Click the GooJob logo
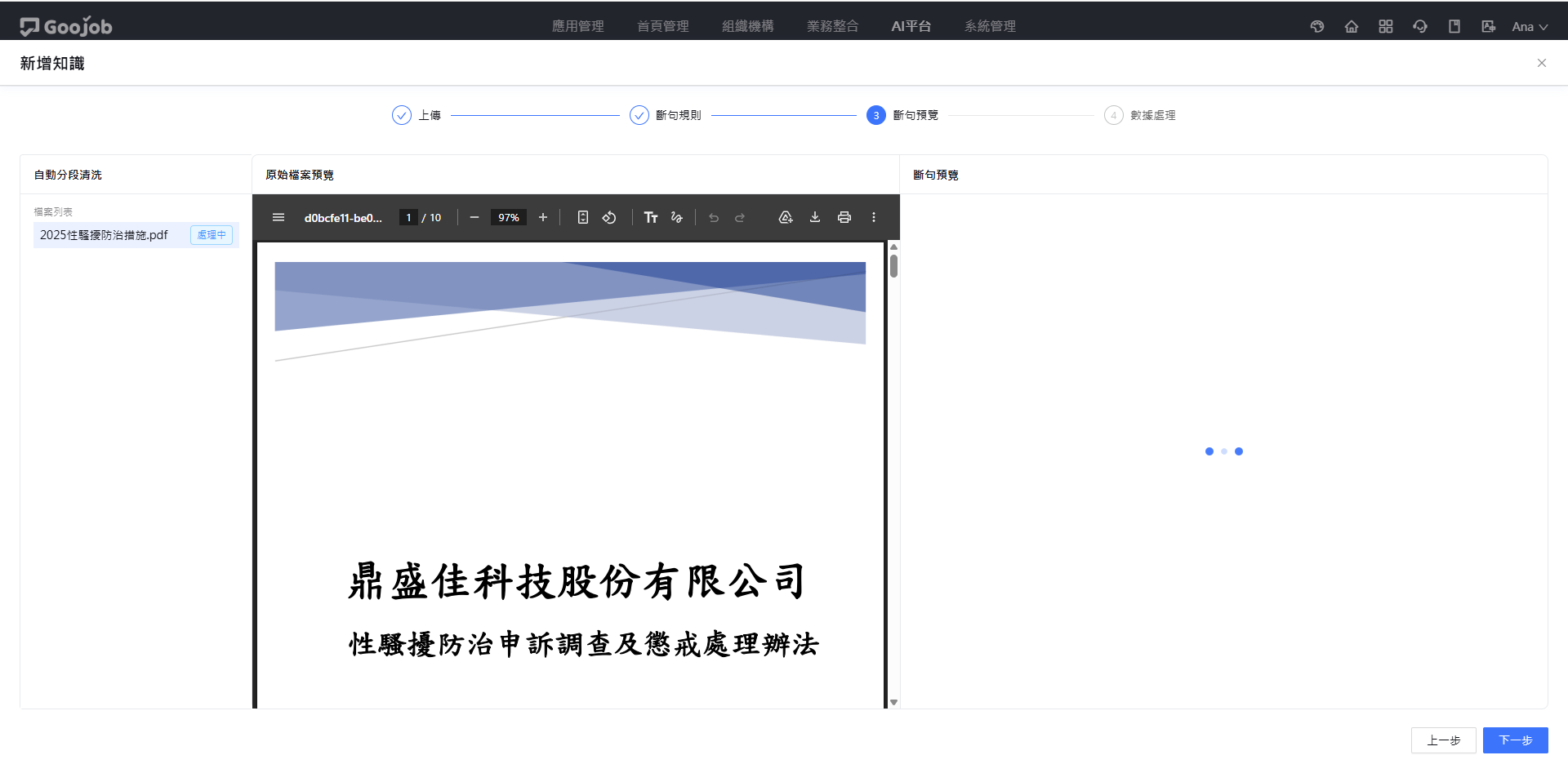Screen dimensions: 1568x773 click(66, 26)
